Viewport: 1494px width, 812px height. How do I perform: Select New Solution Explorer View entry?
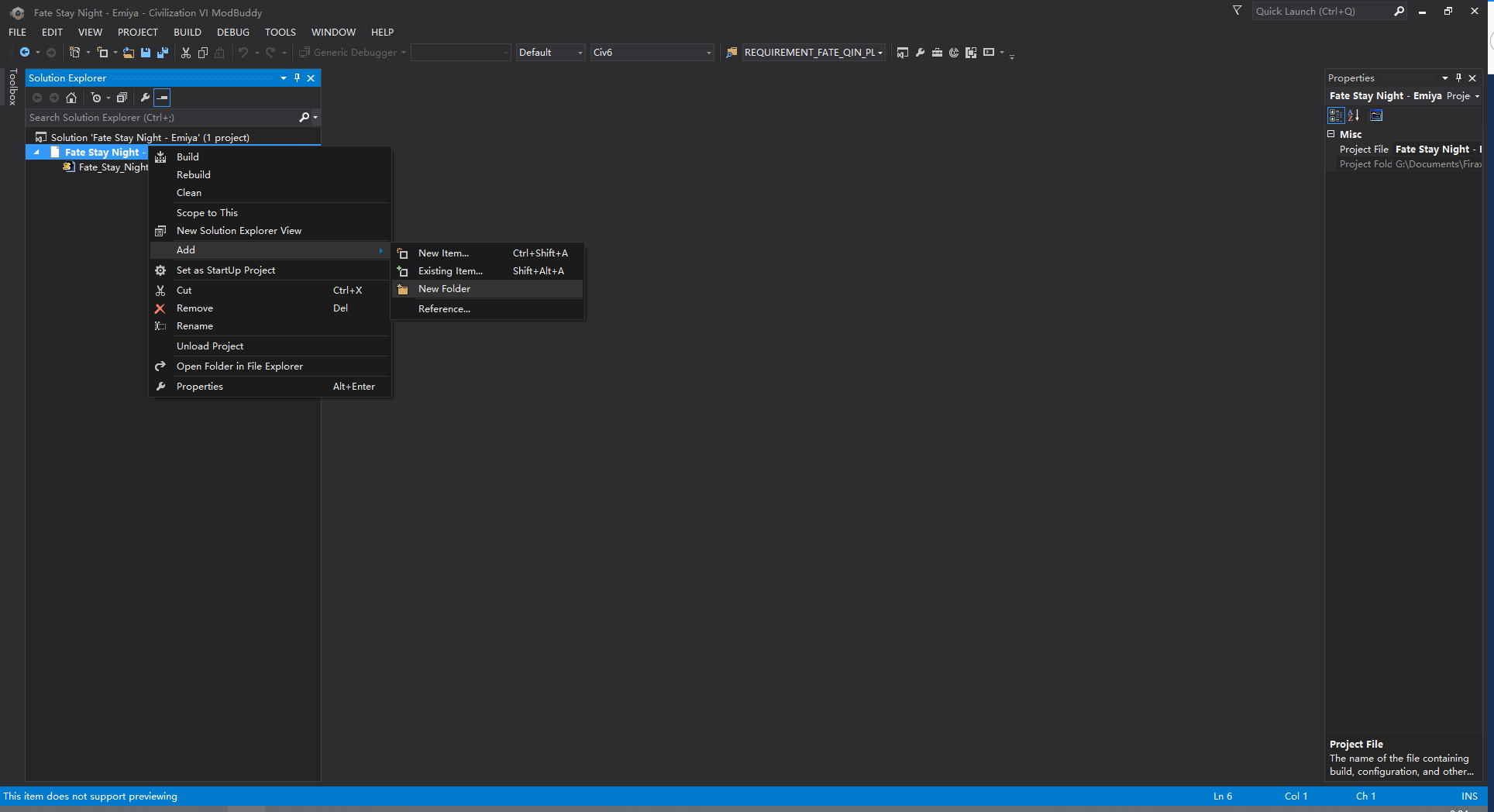pos(270,231)
